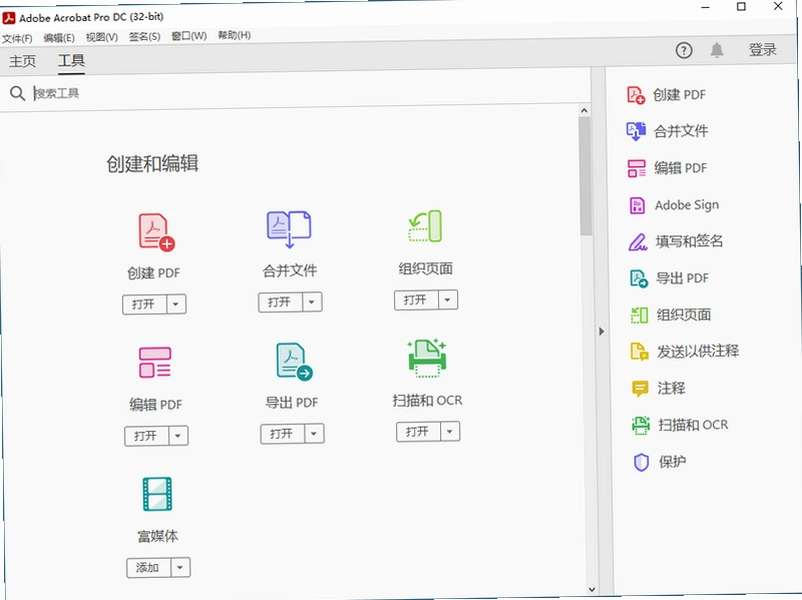Viewport: 802px width, 600px height.
Task: Click the 导出 PDF icon in main panel
Action: [294, 361]
